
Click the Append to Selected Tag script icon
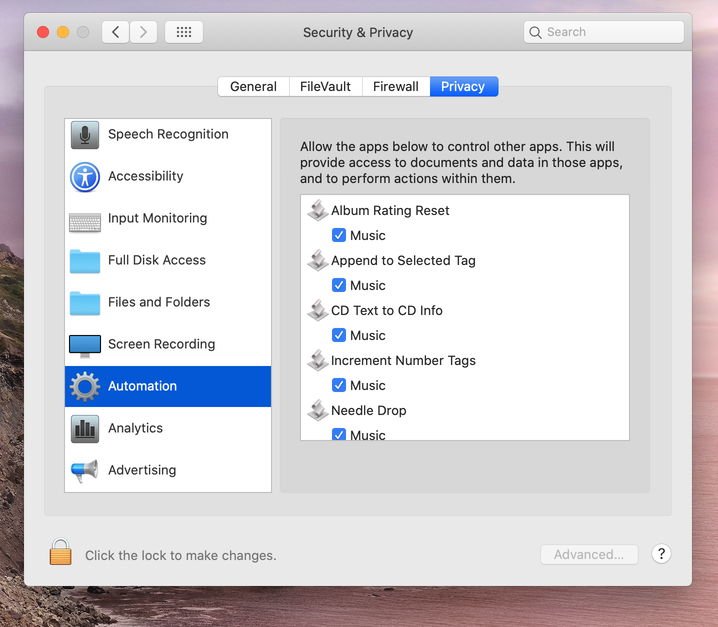pyautogui.click(x=318, y=260)
